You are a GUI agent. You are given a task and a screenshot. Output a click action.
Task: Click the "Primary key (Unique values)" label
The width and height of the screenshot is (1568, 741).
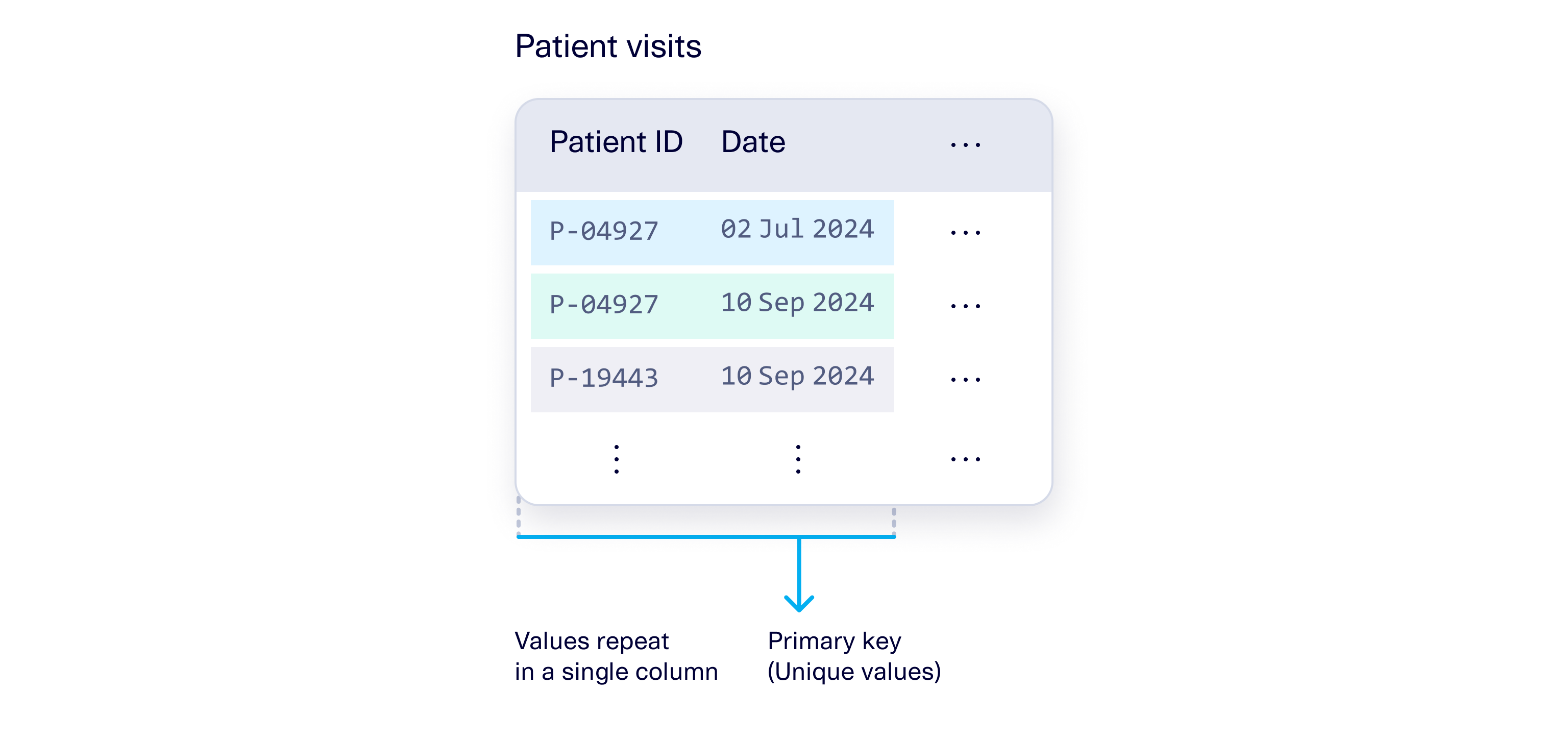(853, 656)
